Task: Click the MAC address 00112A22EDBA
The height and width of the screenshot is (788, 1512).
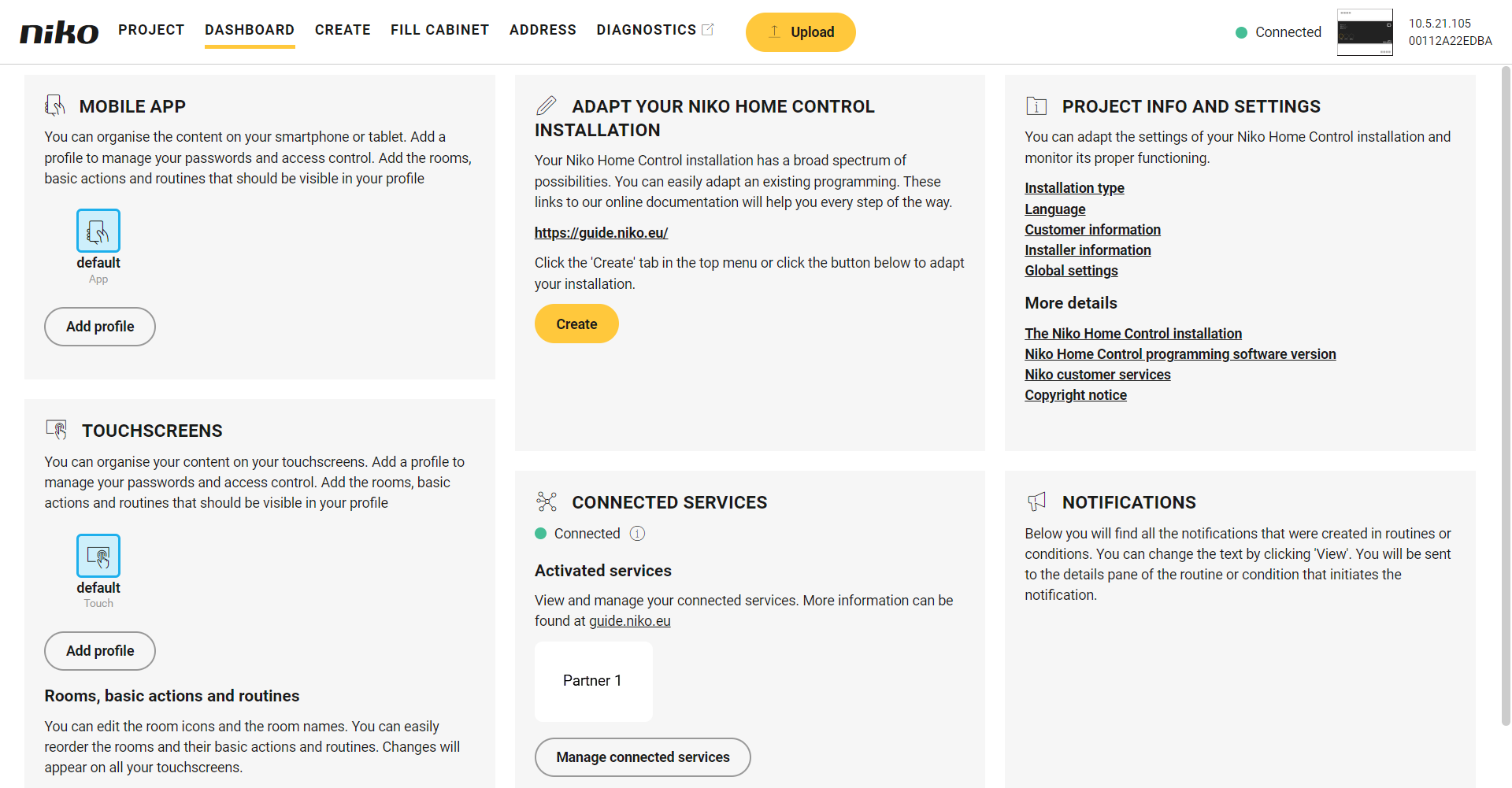Action: click(1451, 41)
